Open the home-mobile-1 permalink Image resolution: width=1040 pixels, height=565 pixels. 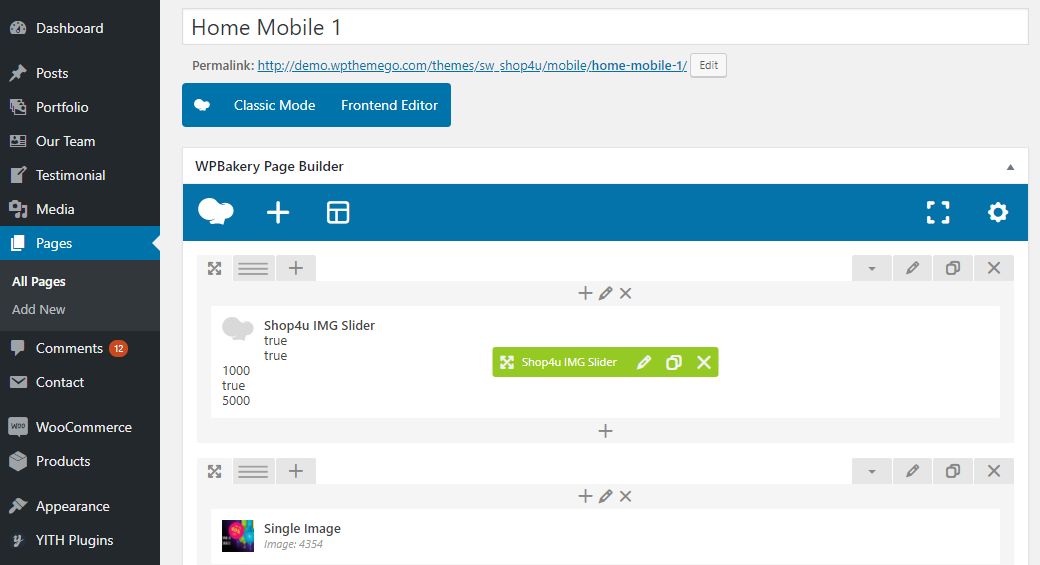pos(472,65)
